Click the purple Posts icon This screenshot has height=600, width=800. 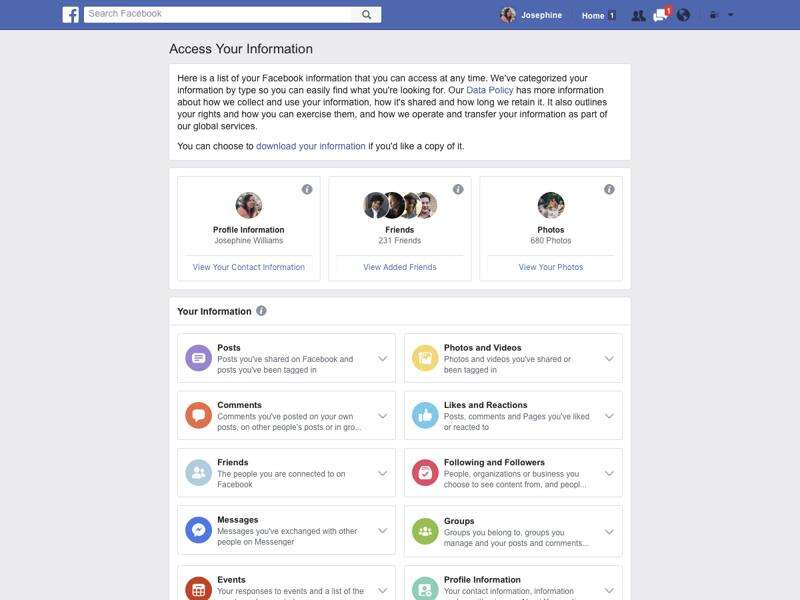(198, 358)
